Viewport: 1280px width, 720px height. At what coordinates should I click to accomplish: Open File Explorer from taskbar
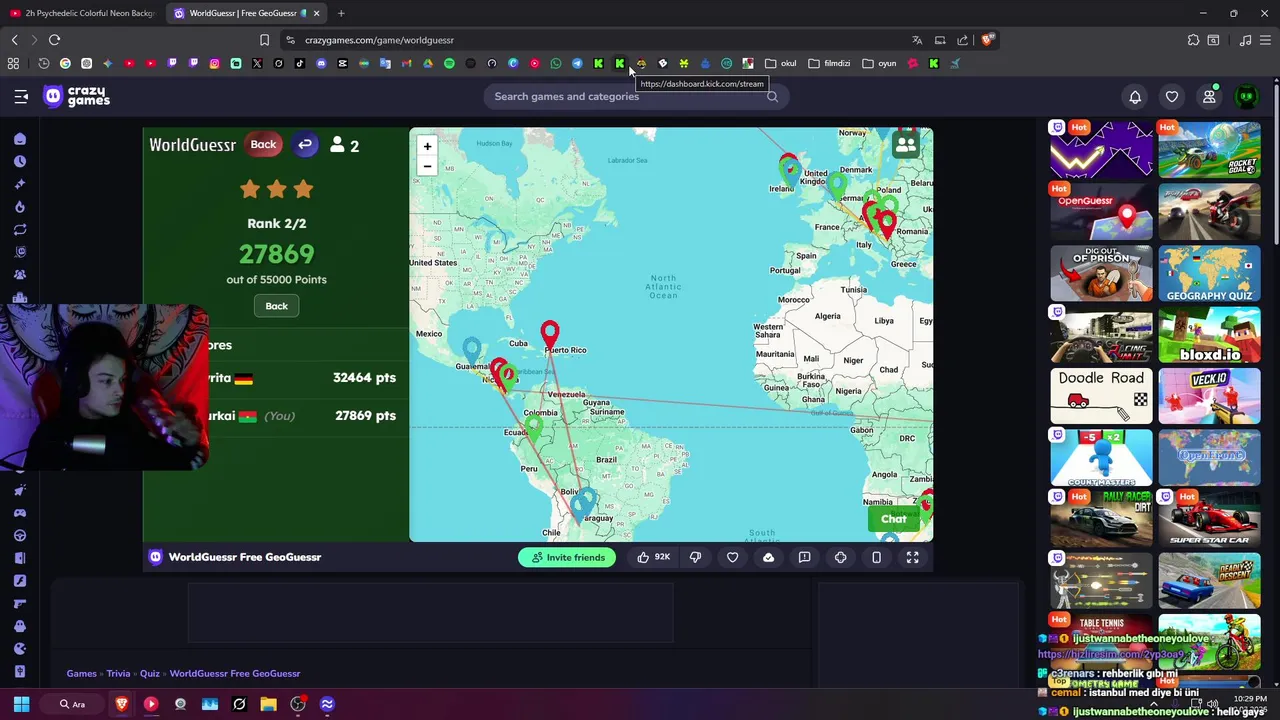[x=268, y=704]
